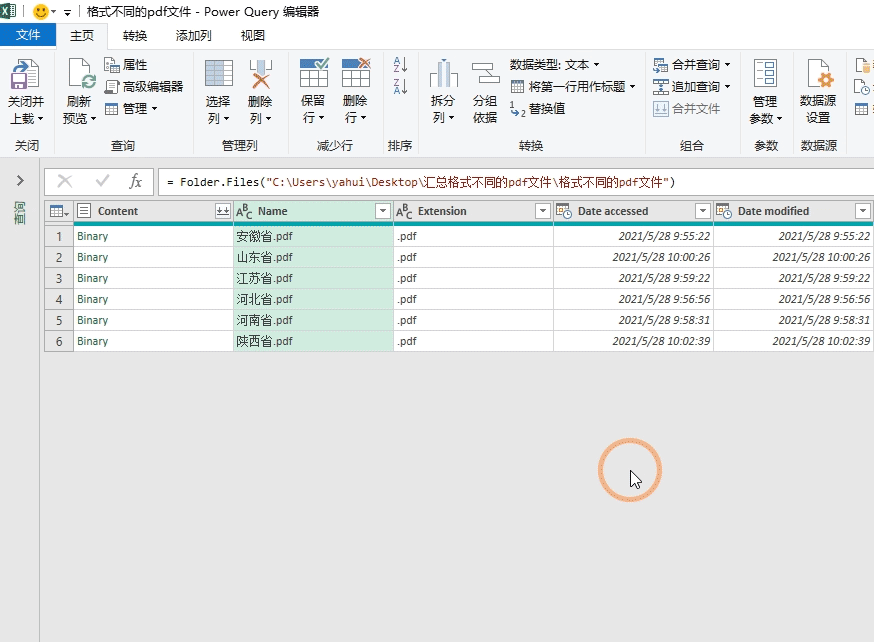Click the Split Column (拆分列) icon
This screenshot has height=642, width=874.
[x=443, y=73]
